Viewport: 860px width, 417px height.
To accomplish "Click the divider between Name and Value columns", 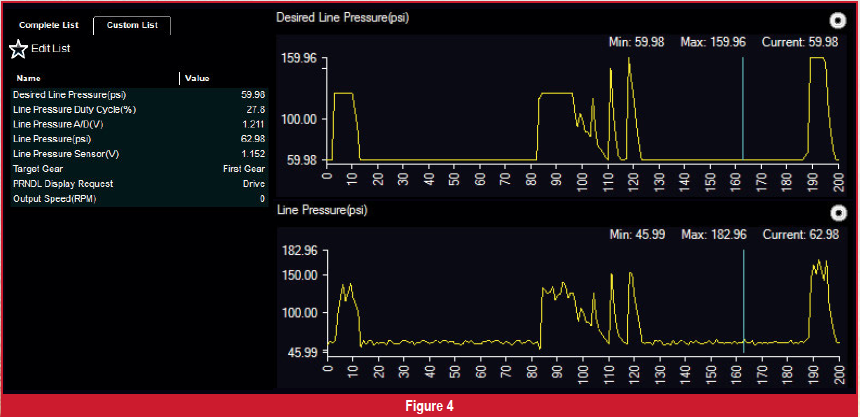I will coord(180,78).
